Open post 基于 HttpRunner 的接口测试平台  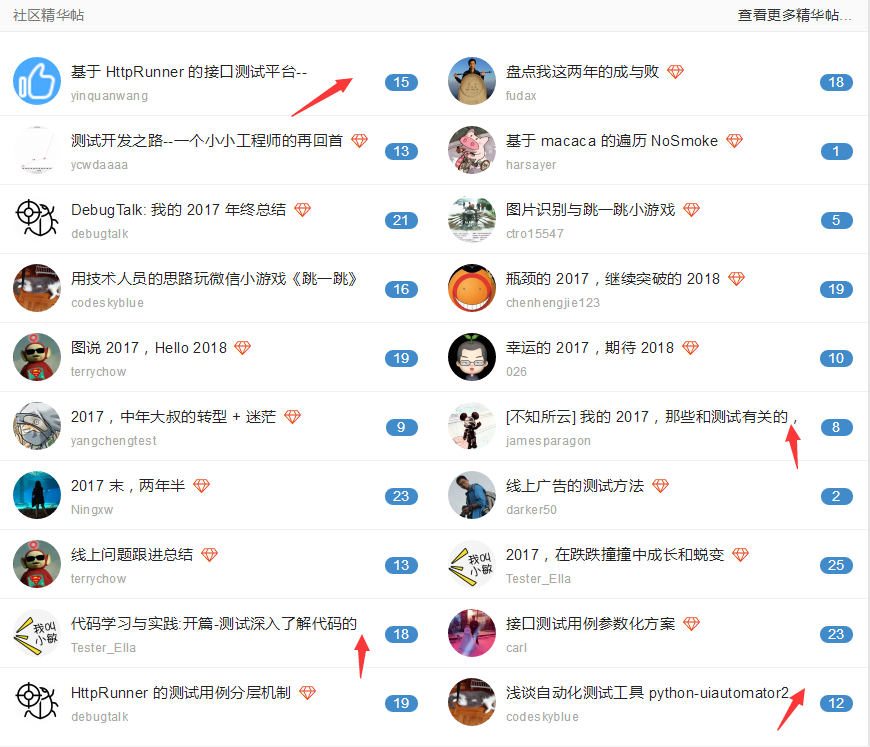click(x=189, y=72)
